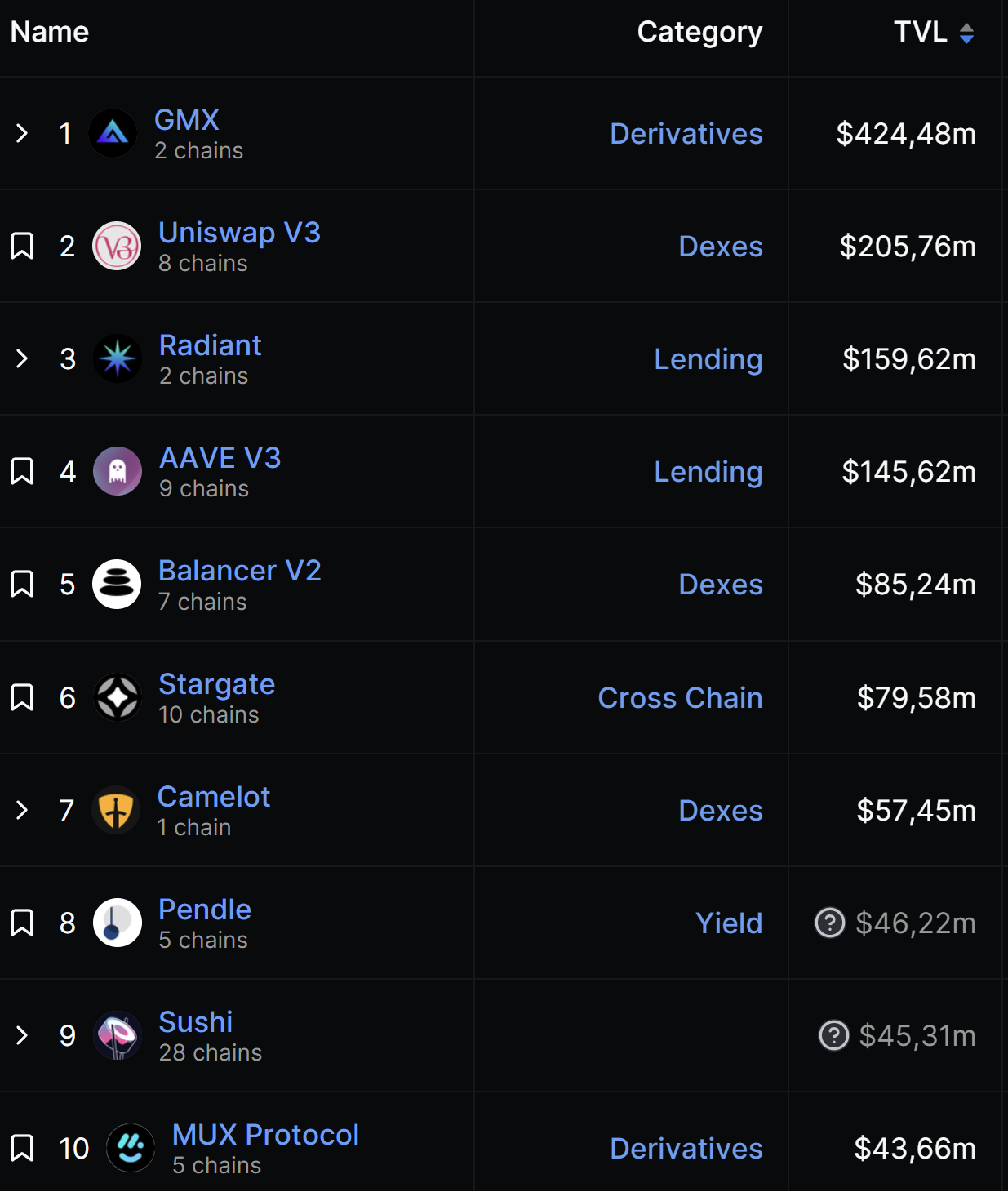Open the Cross Chain category link
The width and height of the screenshot is (1008, 1192).
[681, 697]
